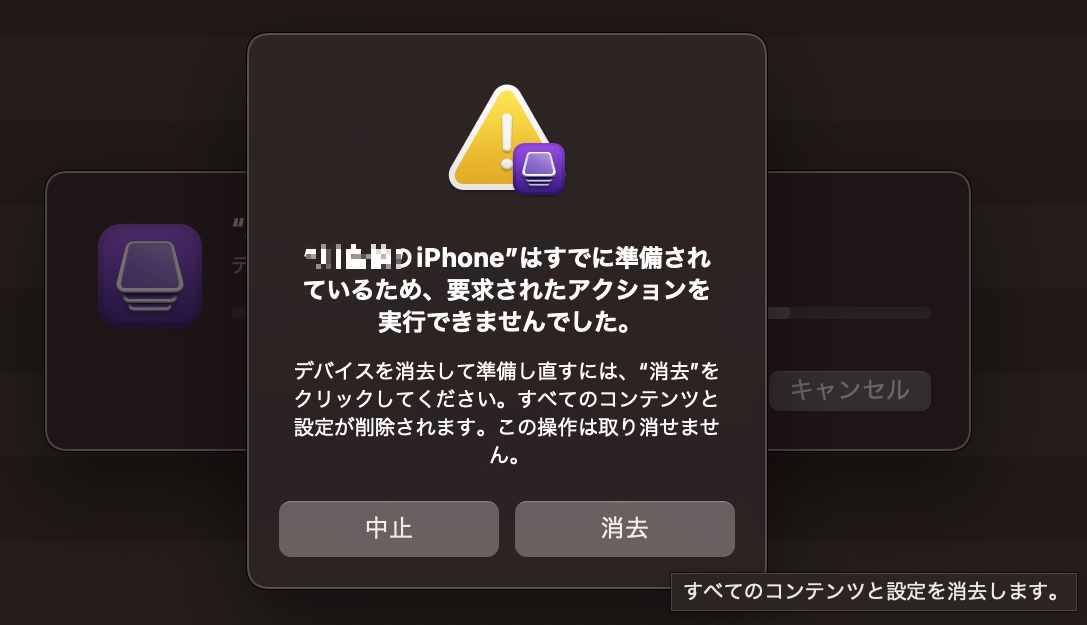
Task: Click the purple Apple Configurator badge on warning
Action: (539, 169)
